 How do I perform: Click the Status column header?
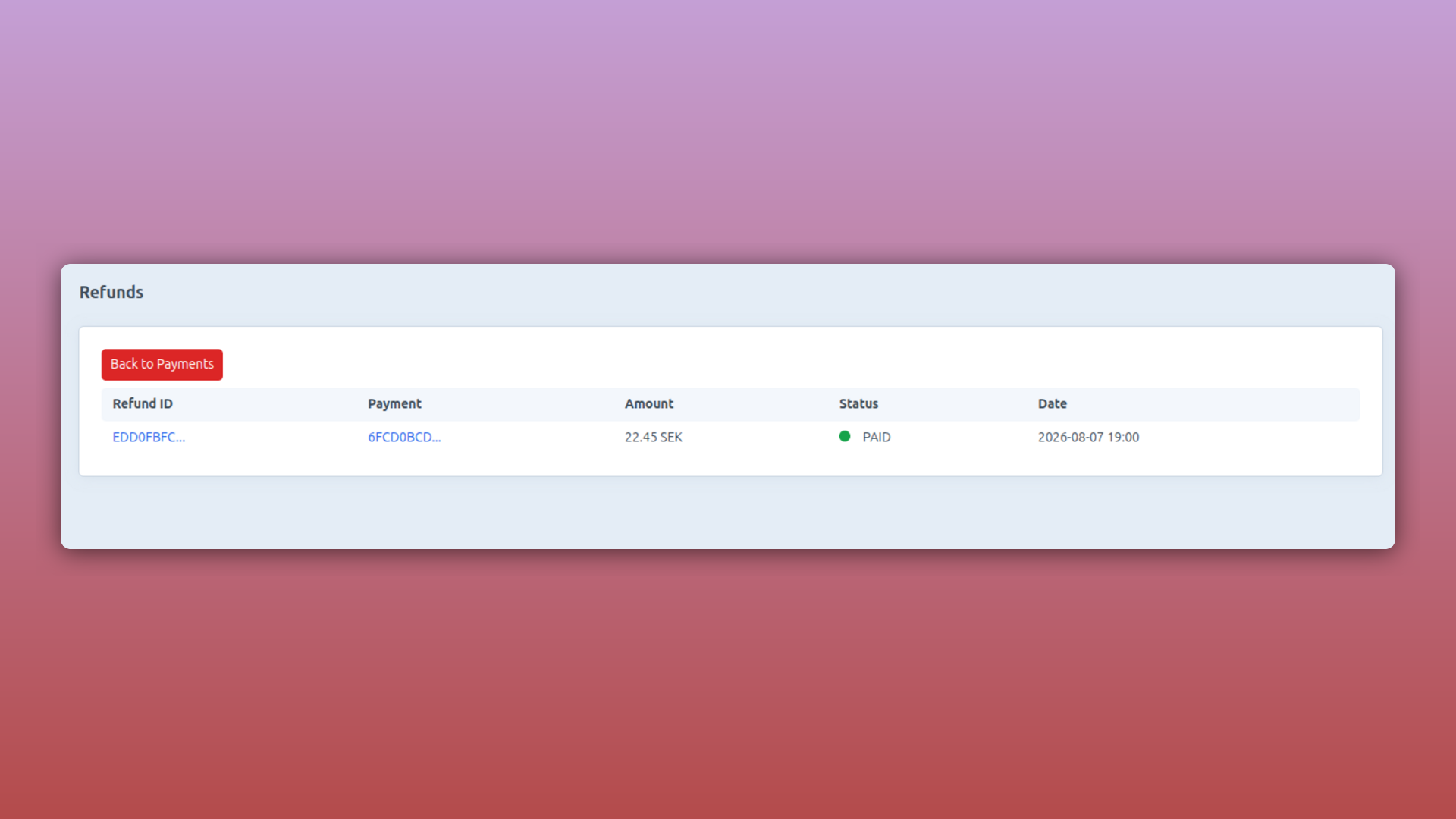tap(858, 403)
